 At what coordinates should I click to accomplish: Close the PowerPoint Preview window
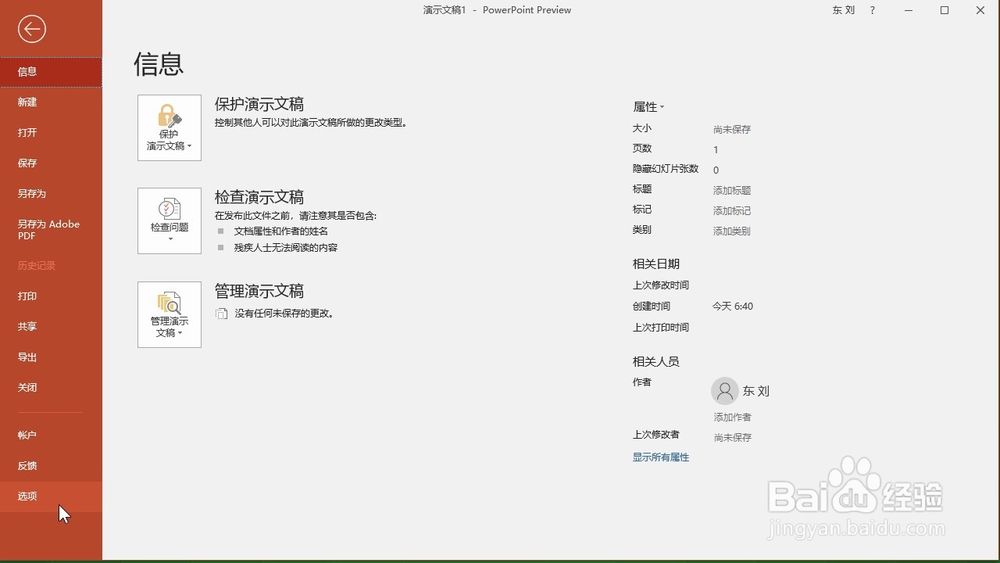pyautogui.click(x=980, y=10)
